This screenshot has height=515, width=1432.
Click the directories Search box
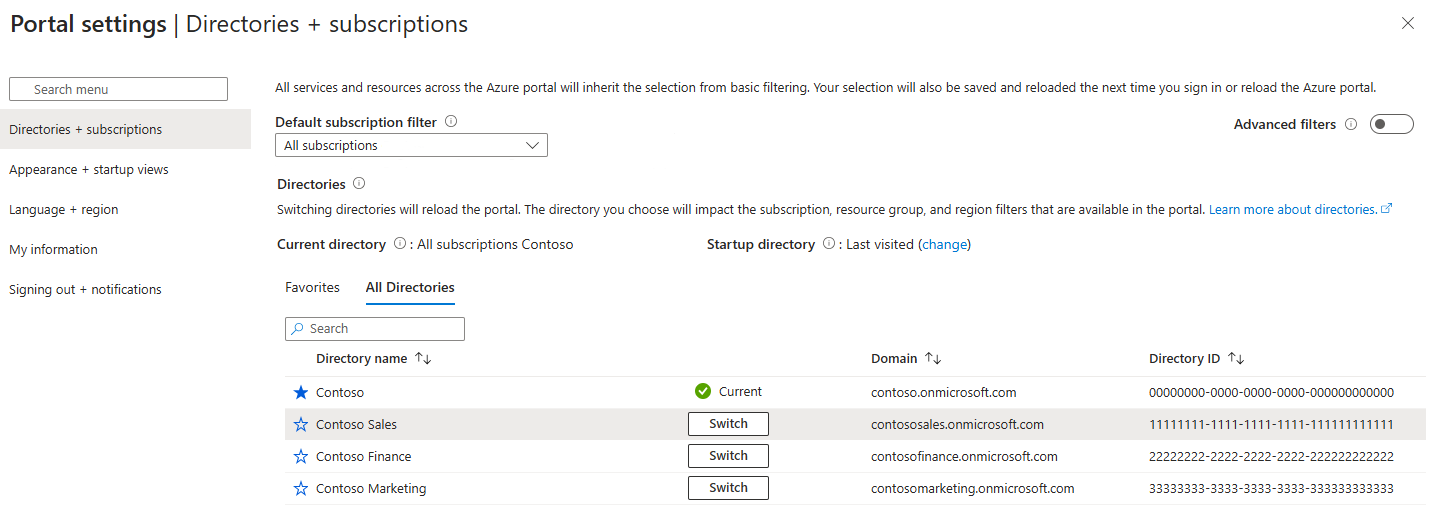[375, 329]
